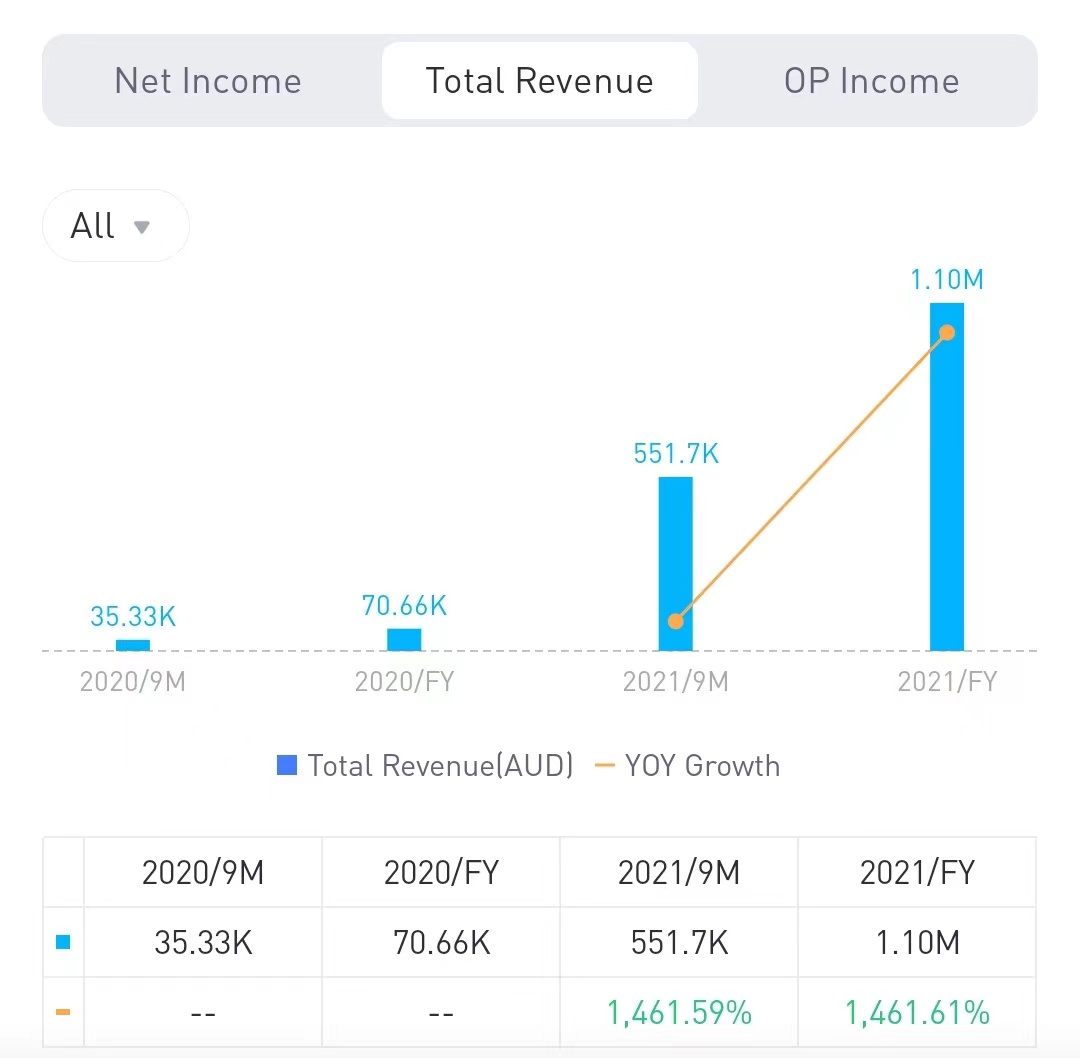The image size is (1080, 1058).
Task: Switch to the Net Income tab
Action: (208, 81)
